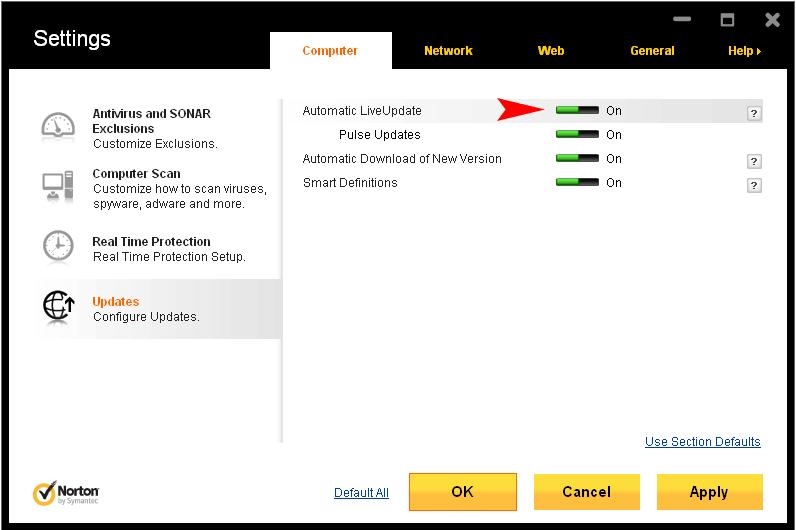Viewport: 796px width, 530px height.
Task: Open help for Smart Definitions
Action: pyautogui.click(x=754, y=185)
